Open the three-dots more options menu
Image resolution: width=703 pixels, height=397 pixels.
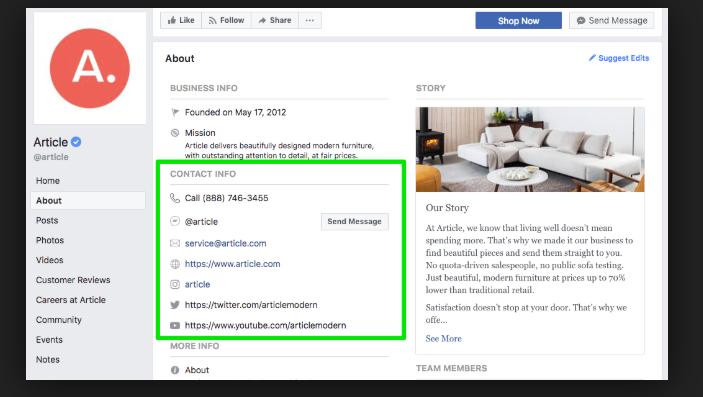tap(310, 20)
